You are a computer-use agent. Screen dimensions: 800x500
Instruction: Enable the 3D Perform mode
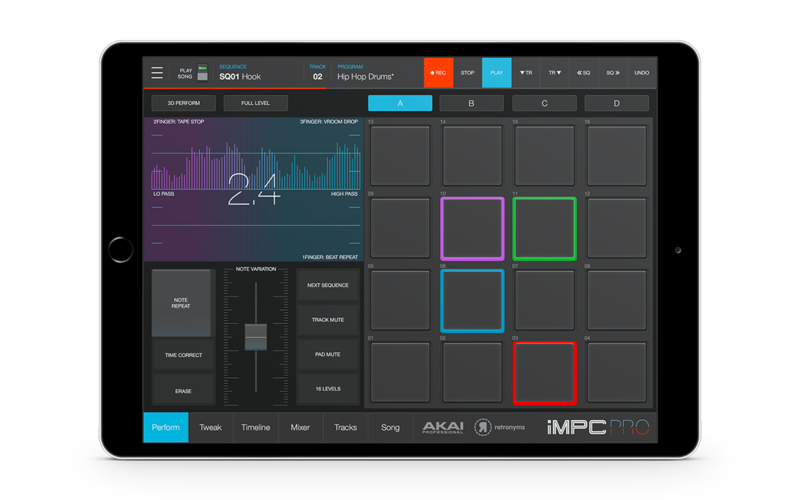183,103
